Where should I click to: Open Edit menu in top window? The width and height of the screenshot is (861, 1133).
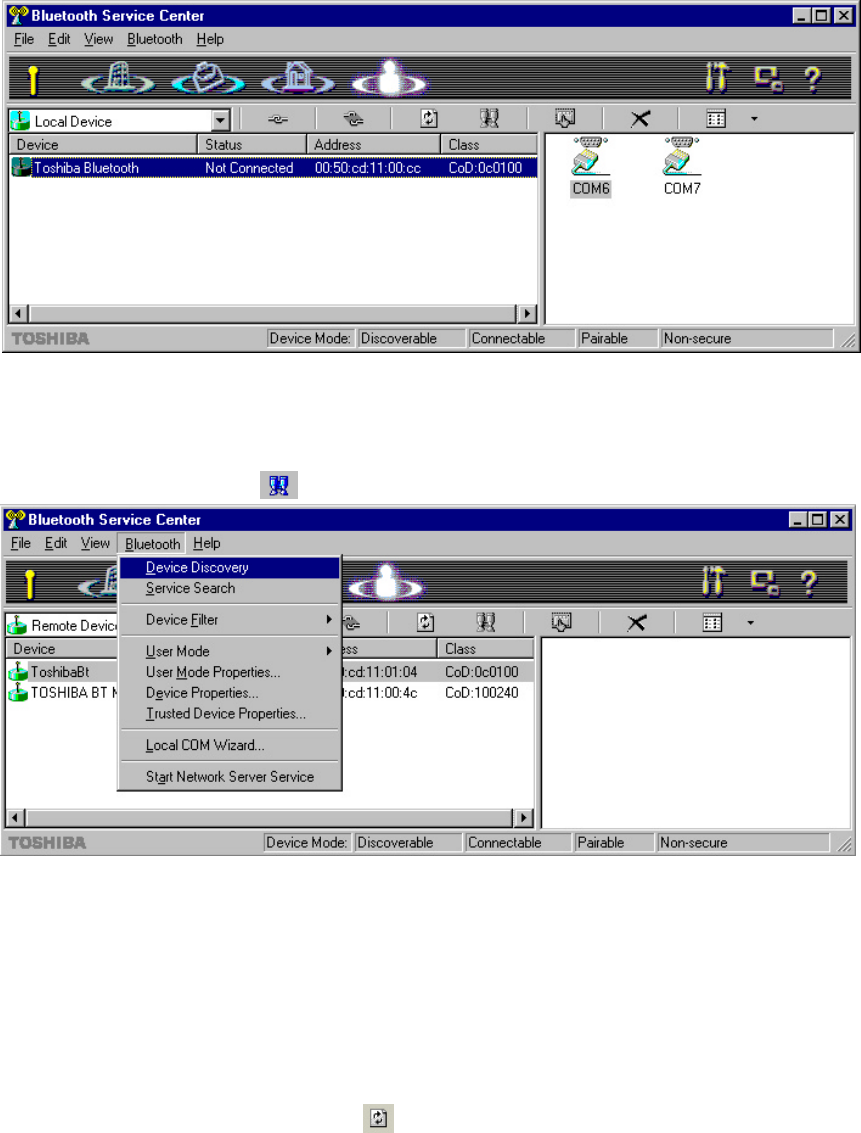(x=59, y=39)
